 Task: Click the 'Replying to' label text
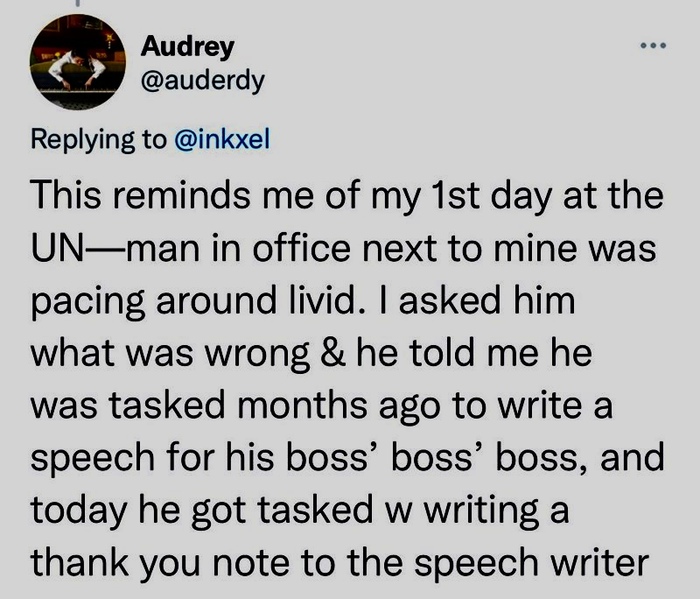coord(98,140)
